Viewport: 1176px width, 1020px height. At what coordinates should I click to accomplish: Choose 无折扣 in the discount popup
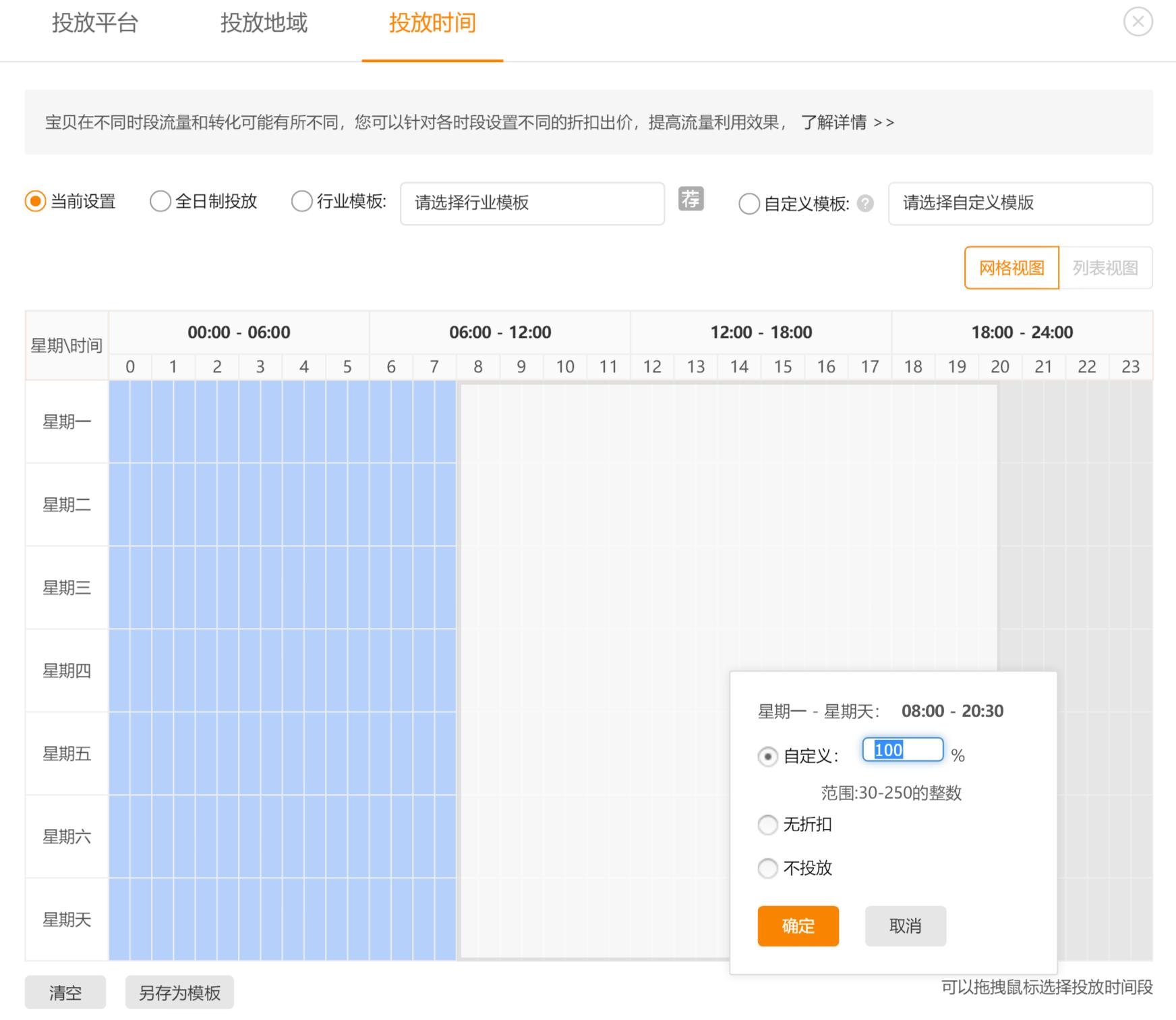[767, 824]
